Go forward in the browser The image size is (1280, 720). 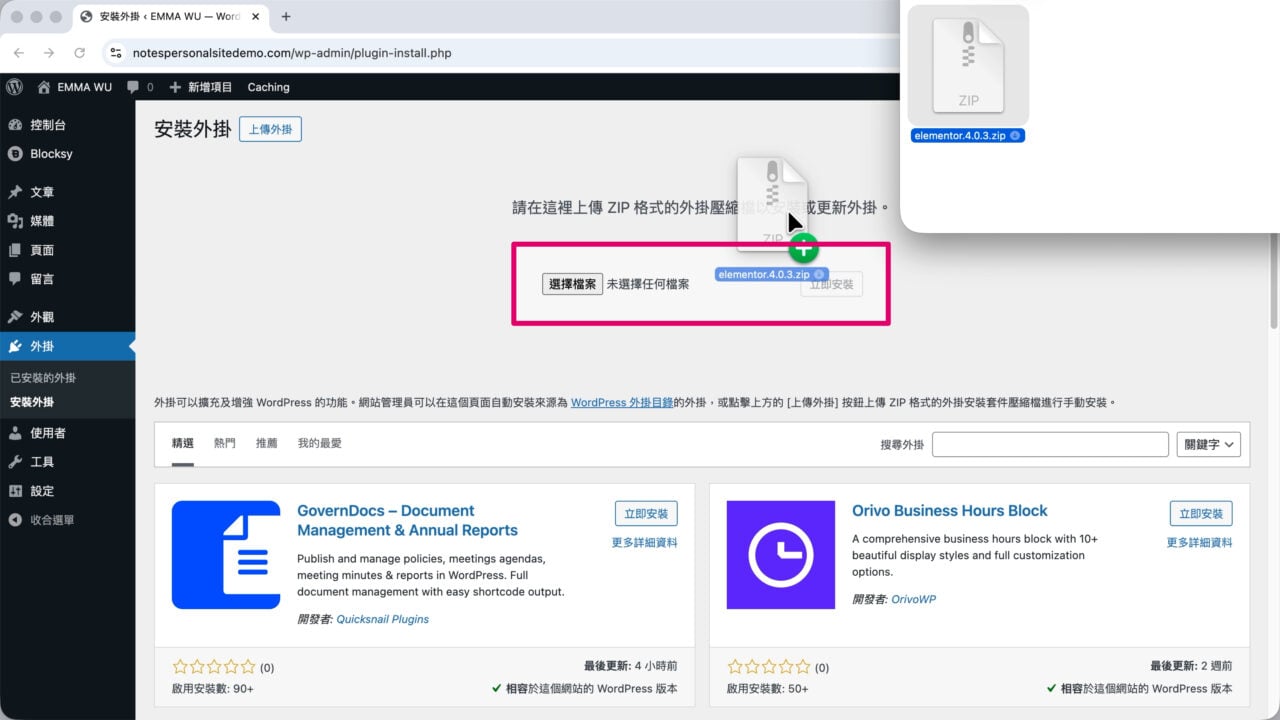click(x=49, y=53)
